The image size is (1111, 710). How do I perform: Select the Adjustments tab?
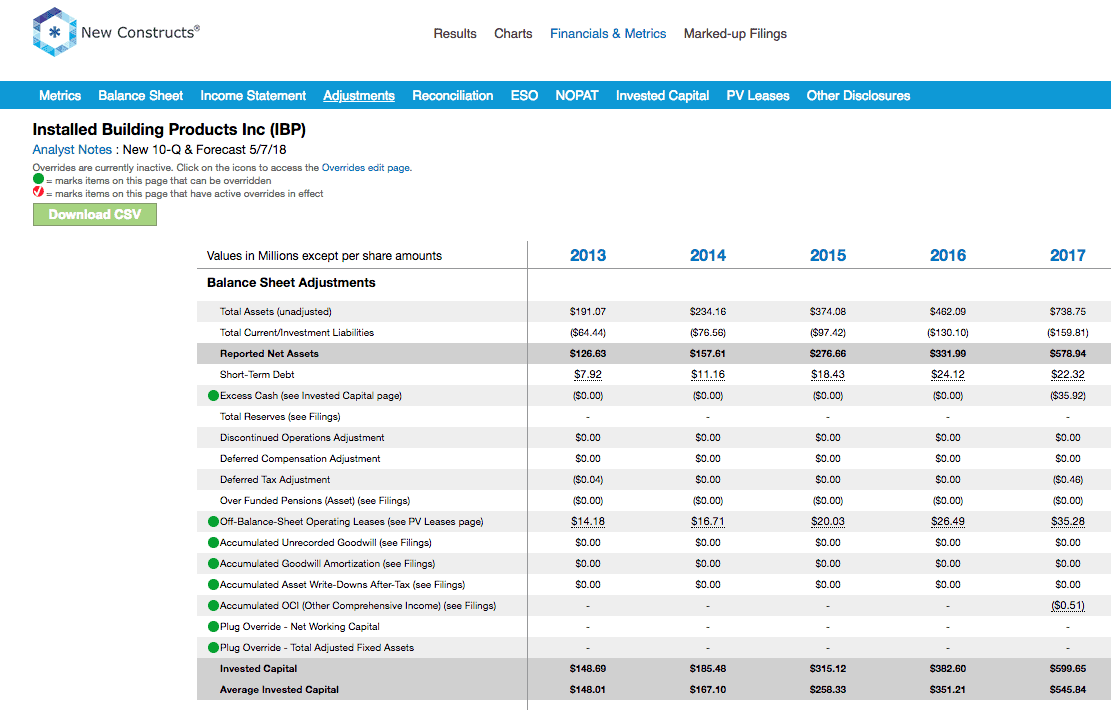click(x=359, y=96)
